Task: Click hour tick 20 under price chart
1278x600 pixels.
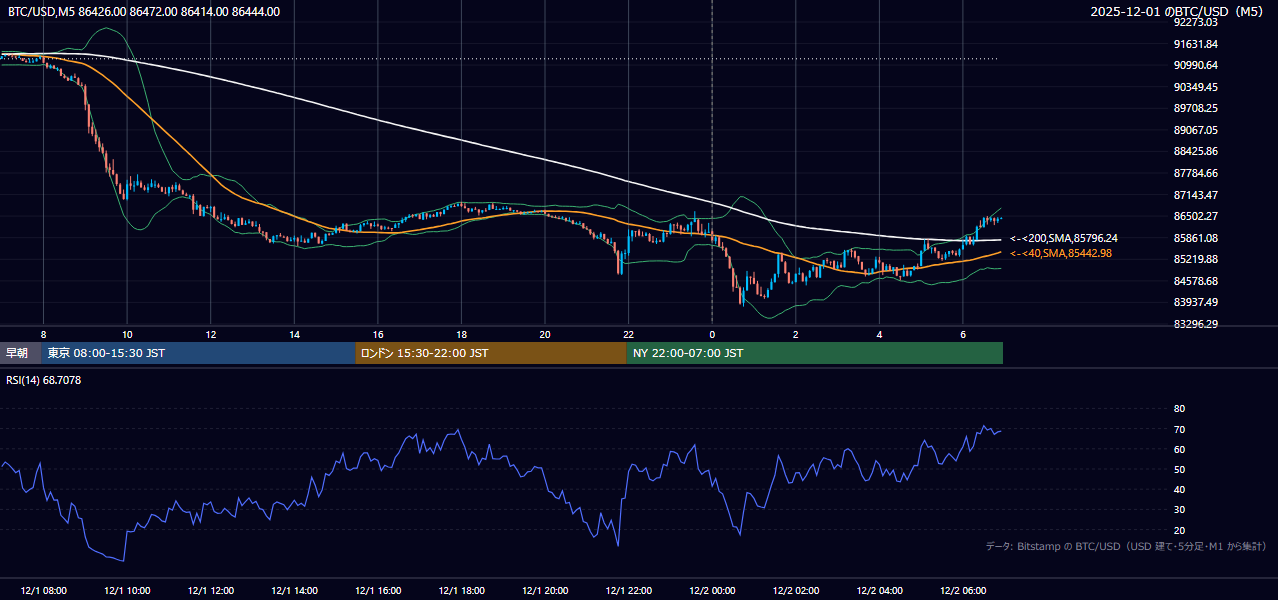Action: pos(545,334)
